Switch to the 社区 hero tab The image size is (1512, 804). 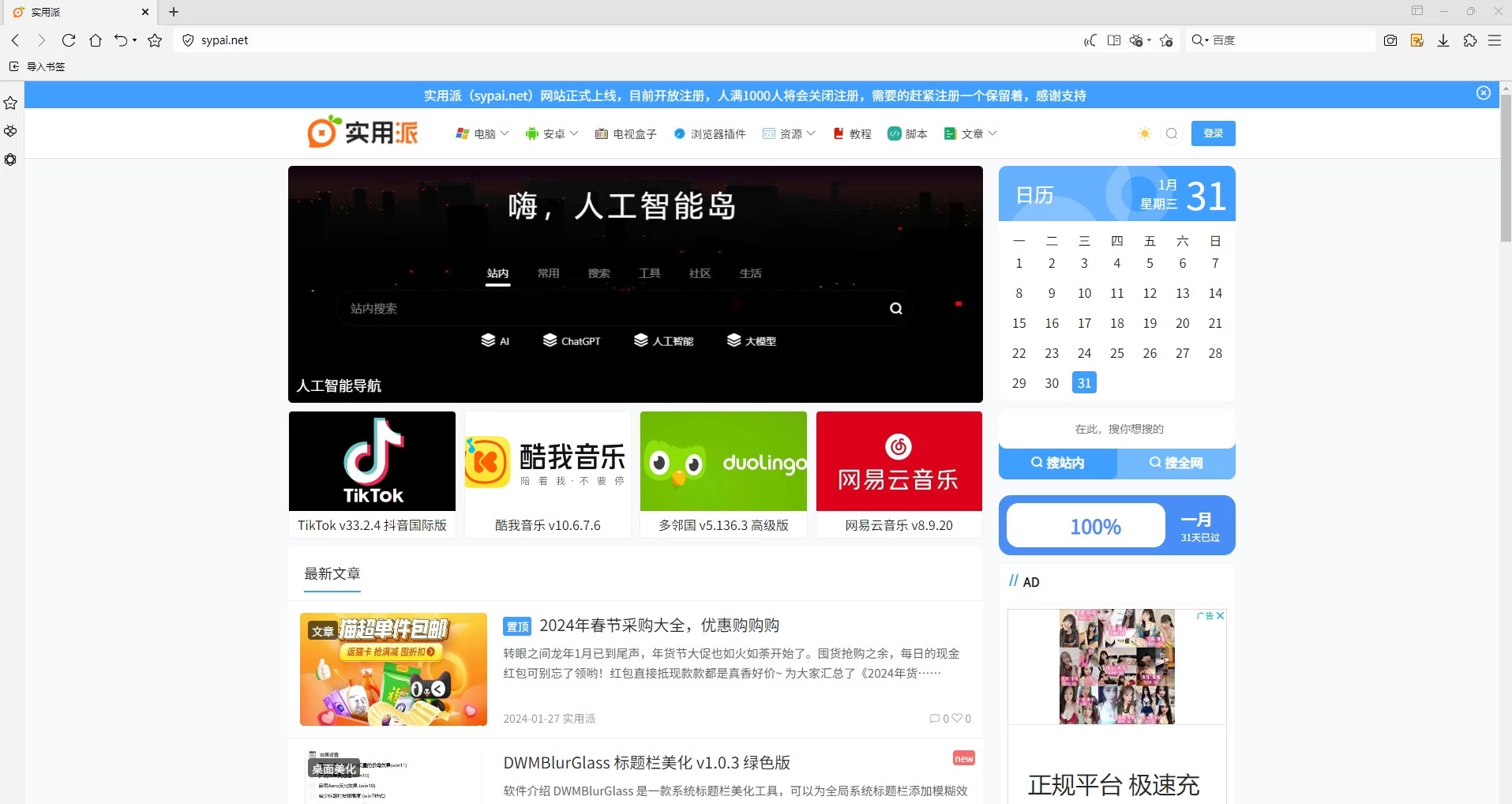[698, 273]
